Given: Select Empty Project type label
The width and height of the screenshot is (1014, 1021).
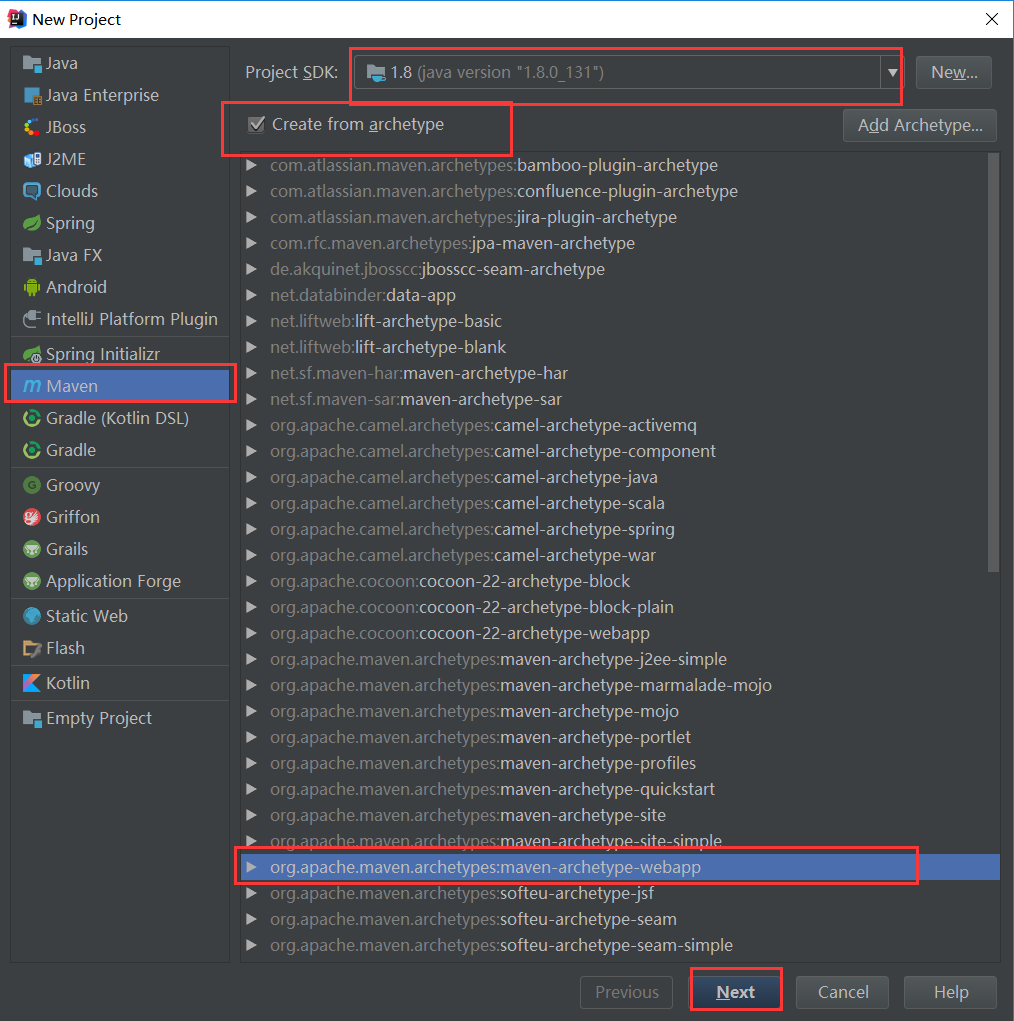Looking at the screenshot, I should pos(99,718).
